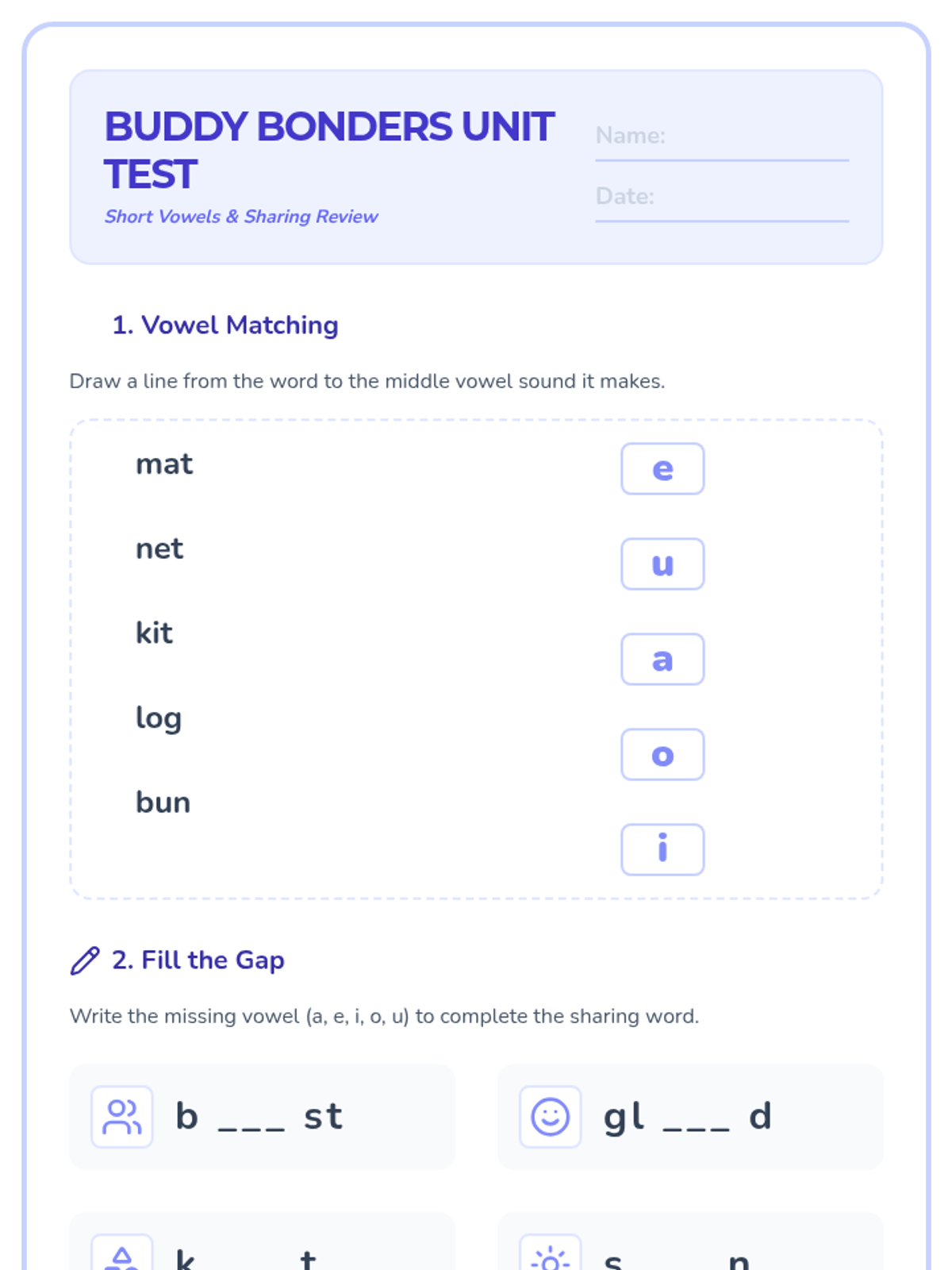
Task: Click the Vowel Matching section heading
Action: coord(225,325)
